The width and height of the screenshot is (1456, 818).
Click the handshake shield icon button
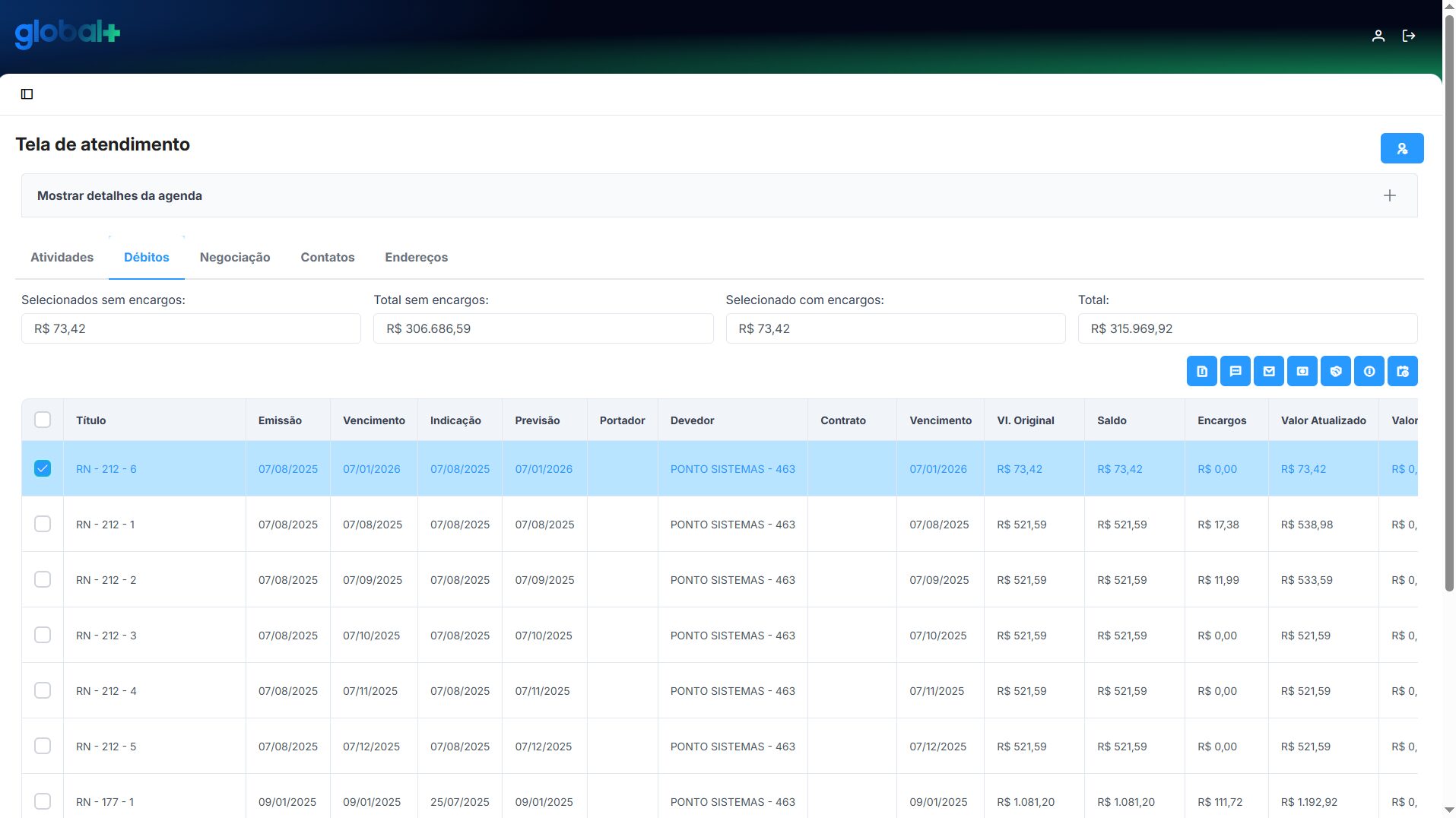1335,372
